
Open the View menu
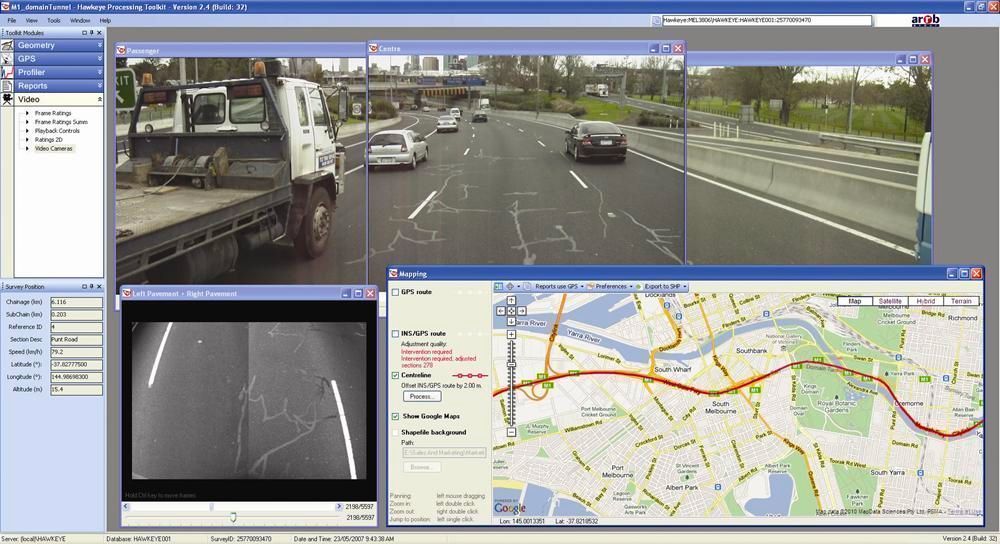tap(31, 20)
